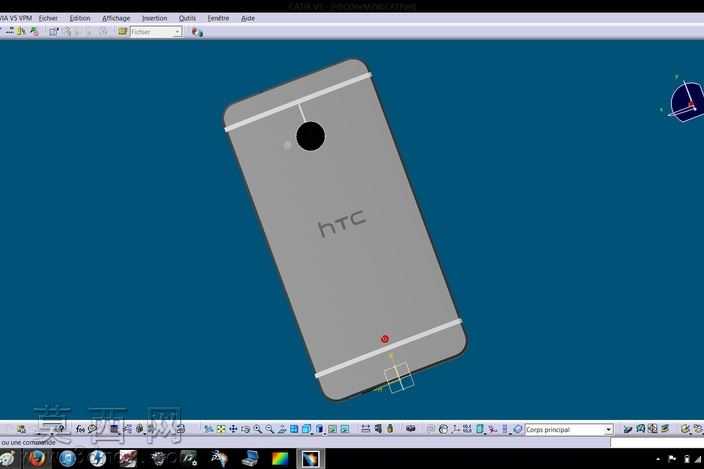This screenshot has height=469, width=704.
Task: Click the formula f(x) icon
Action: click(x=80, y=429)
